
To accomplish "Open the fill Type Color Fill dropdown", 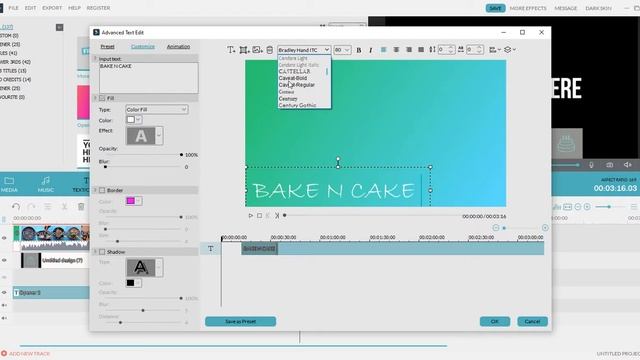I will tap(157, 109).
